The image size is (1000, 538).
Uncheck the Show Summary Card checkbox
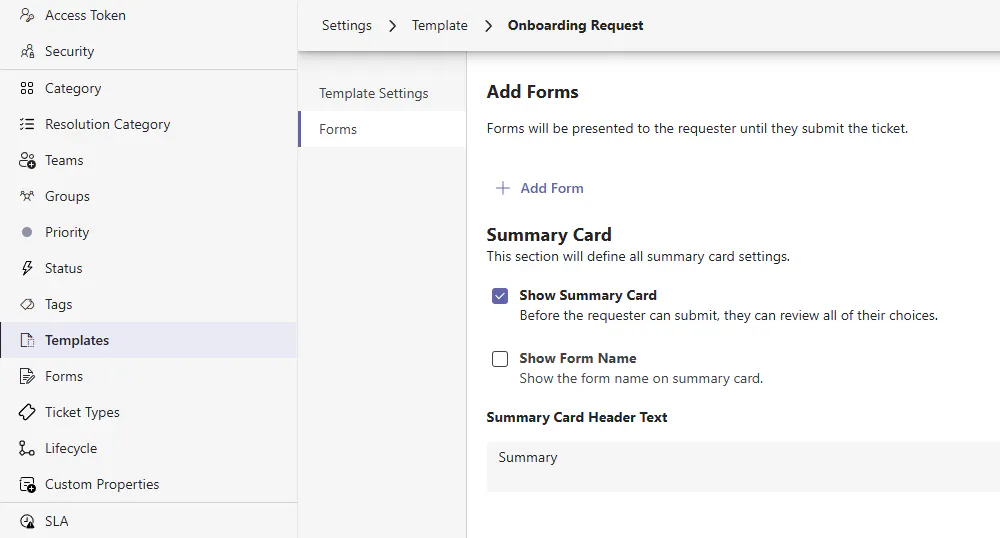pos(500,296)
